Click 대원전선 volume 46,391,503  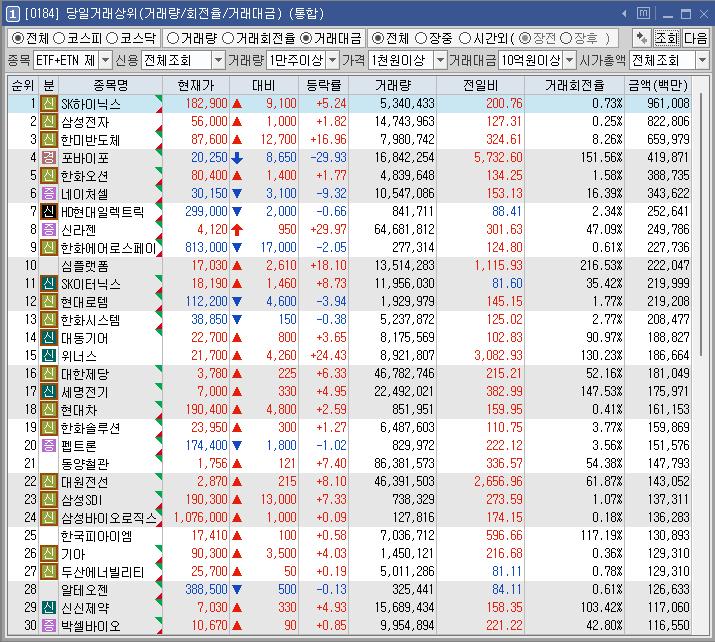(404, 482)
